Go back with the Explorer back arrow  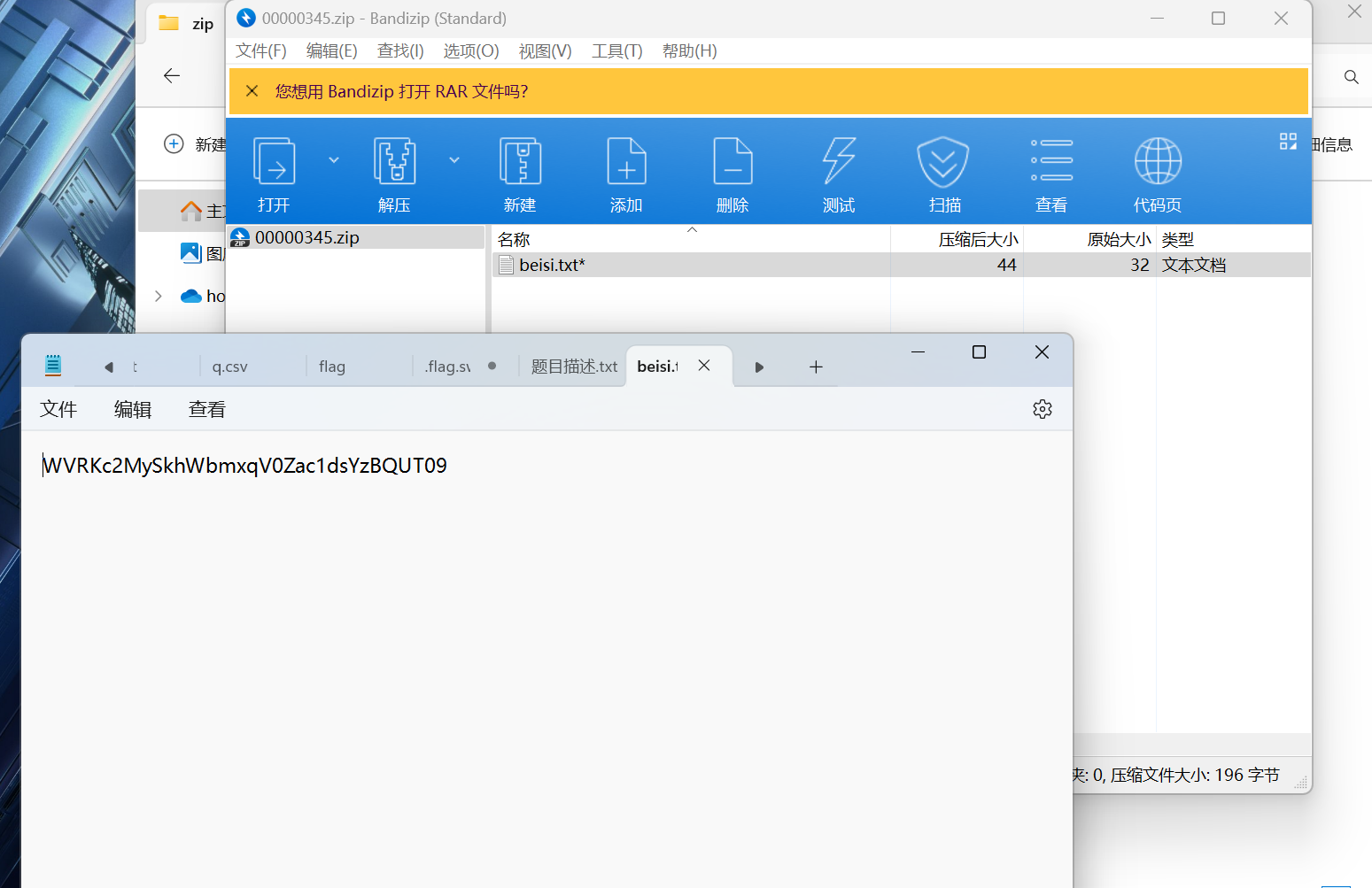tap(172, 76)
